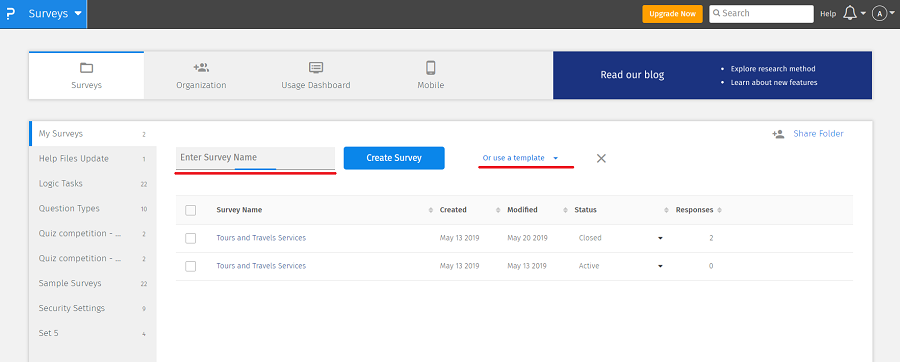Open the Closed Tours and Travels Services survey
The image size is (900, 362).
(x=261, y=238)
